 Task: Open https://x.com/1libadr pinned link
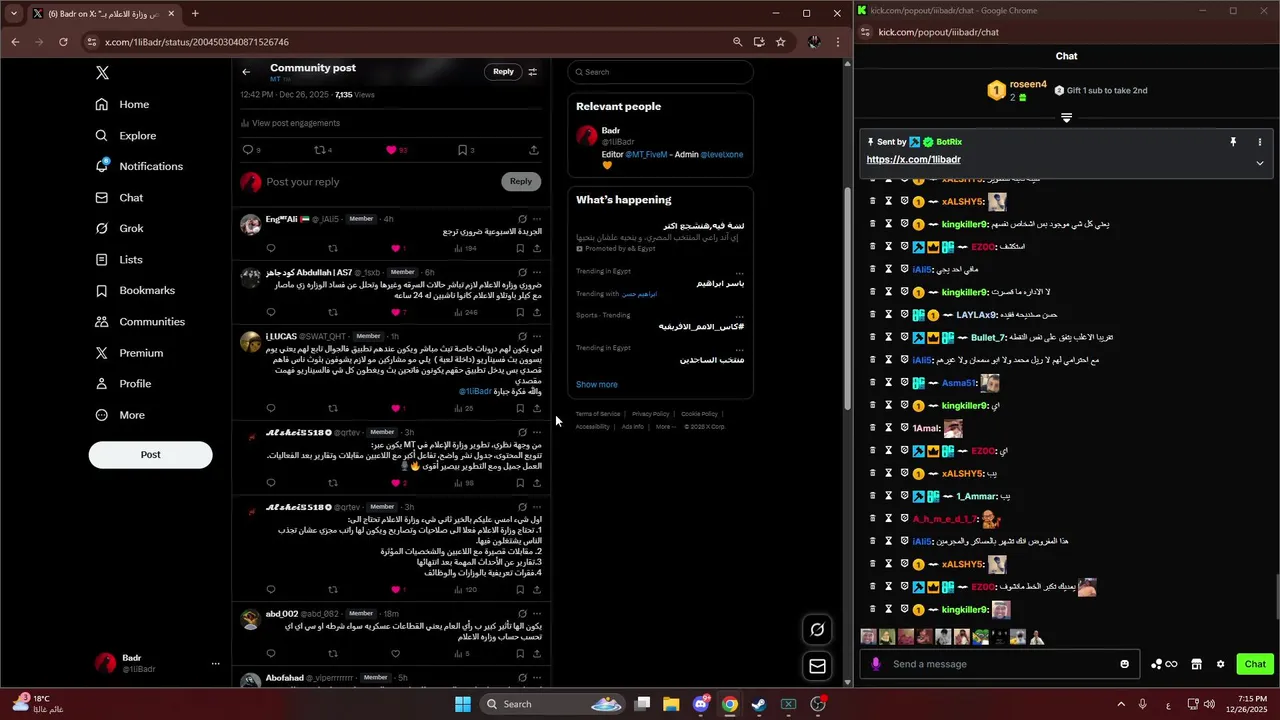(913, 159)
